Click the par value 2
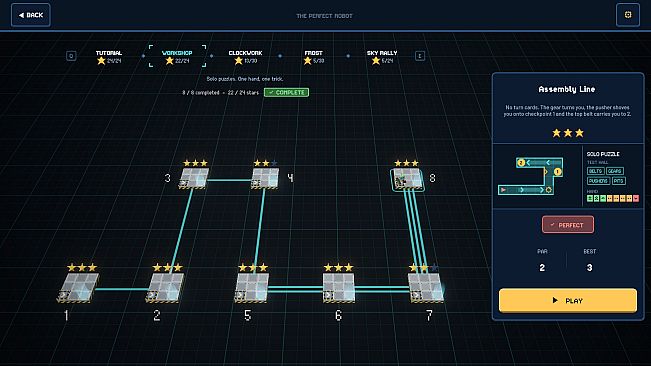651x366 pixels. pyautogui.click(x=542, y=268)
